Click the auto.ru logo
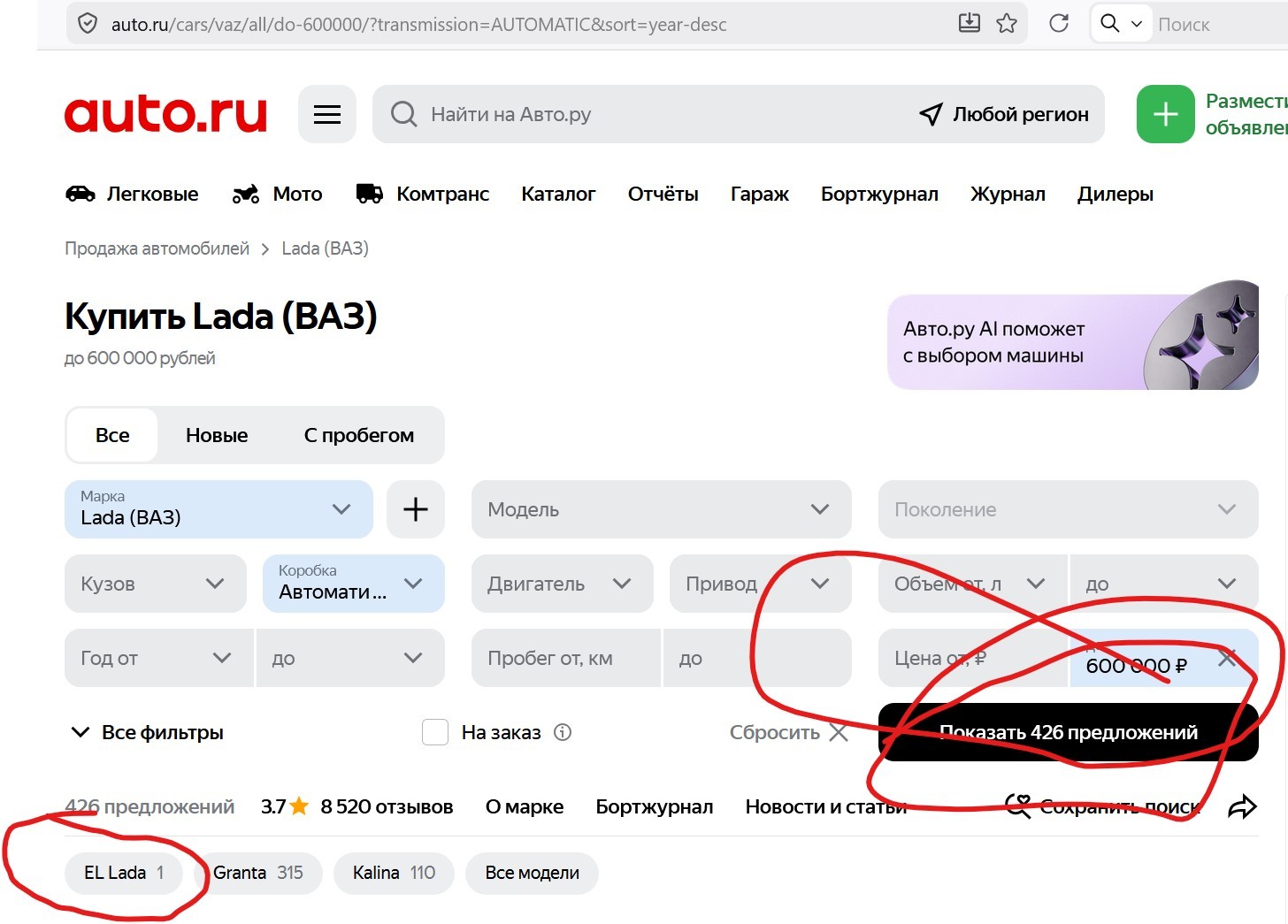This screenshot has width=1288, height=924. 165,114
